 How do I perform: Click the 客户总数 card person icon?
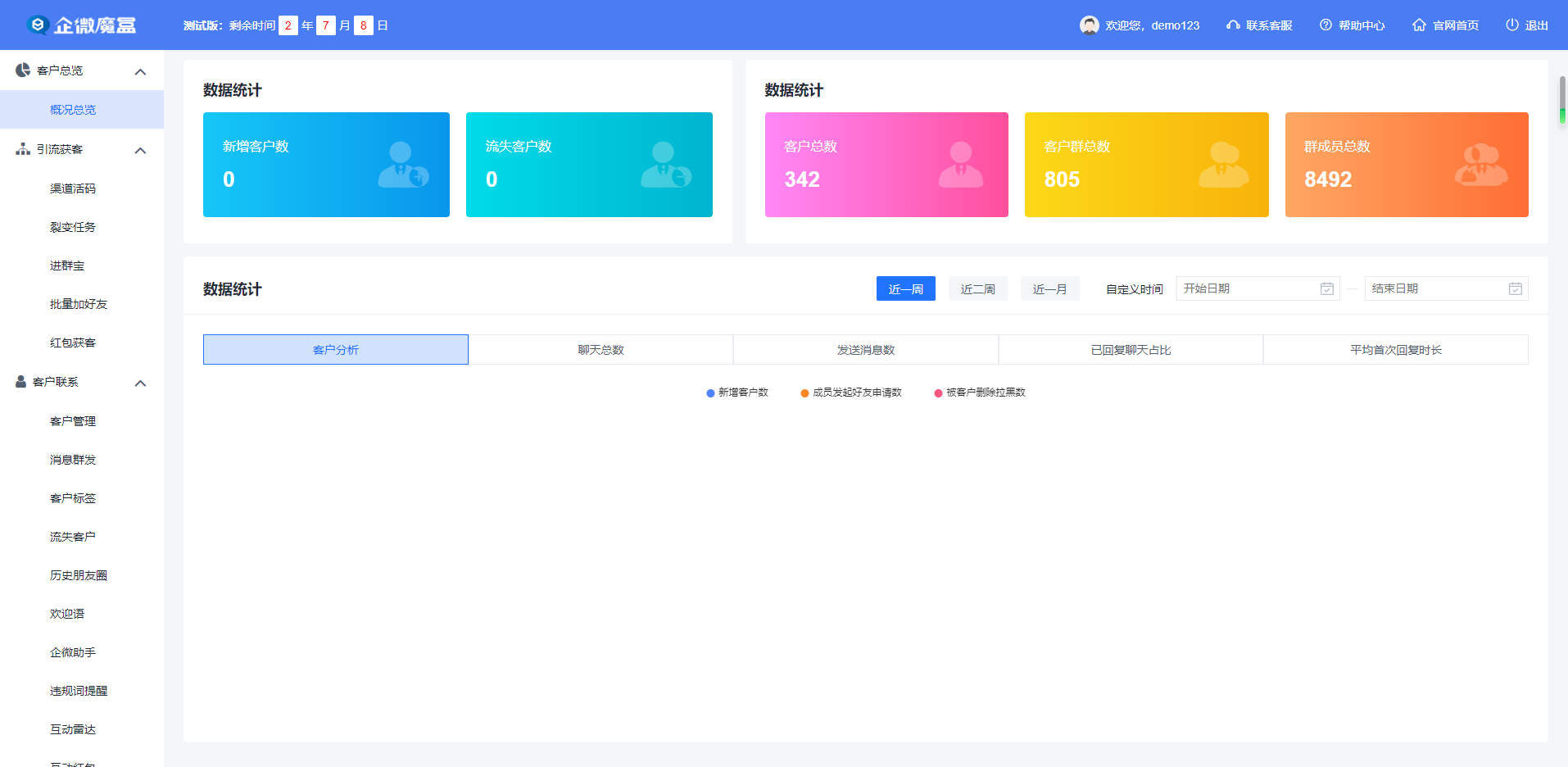[961, 165]
